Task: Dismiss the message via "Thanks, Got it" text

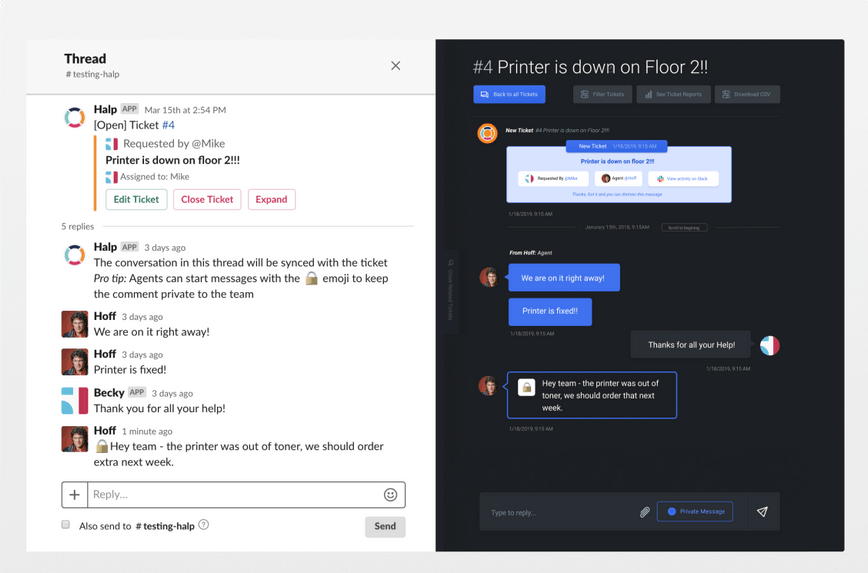Action: 617,194
